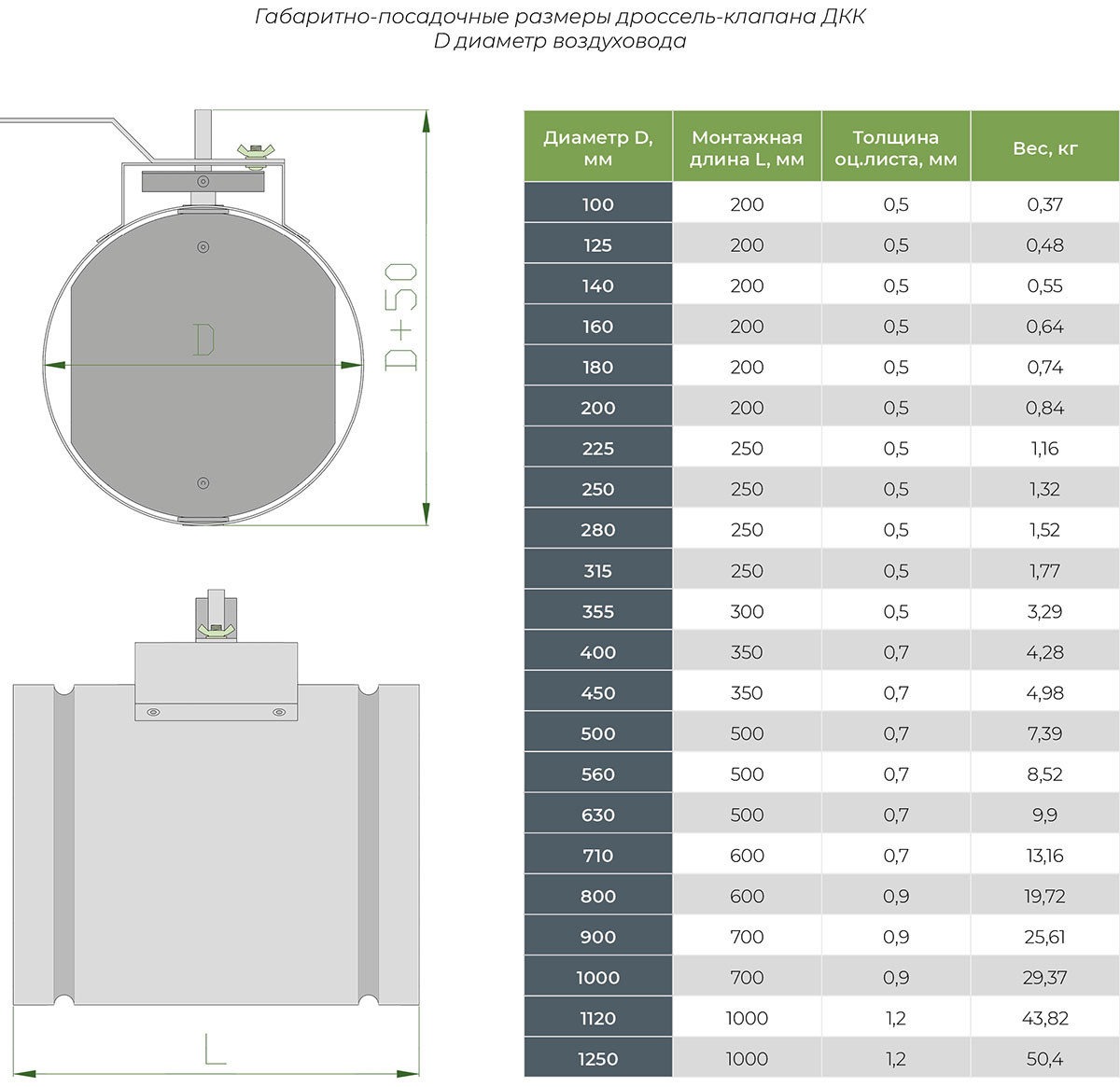Click the title text 'Габаритно-посадочные размеры дроссель-клапана ДКК'

click(x=560, y=17)
